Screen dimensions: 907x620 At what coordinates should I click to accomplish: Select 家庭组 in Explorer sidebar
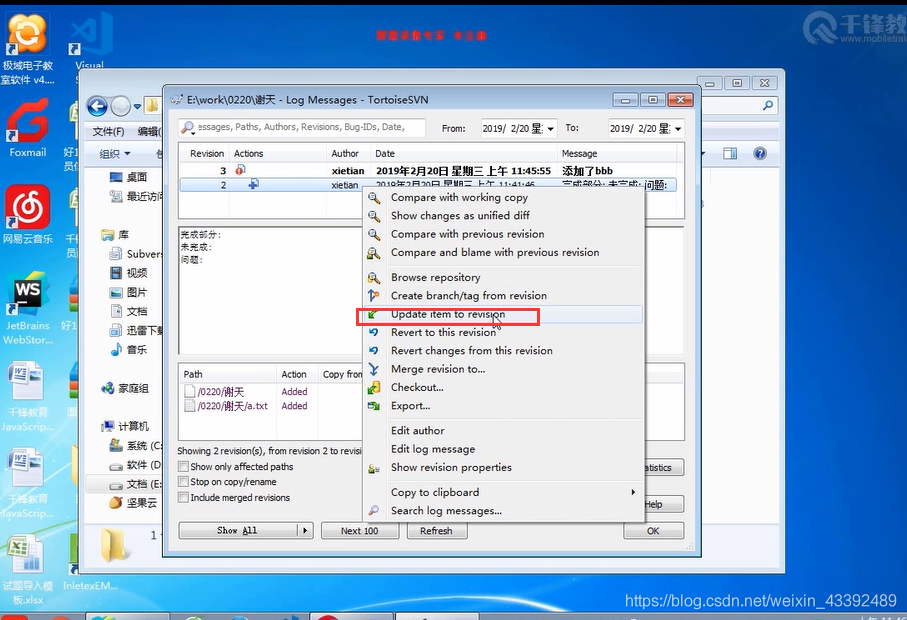point(133,388)
